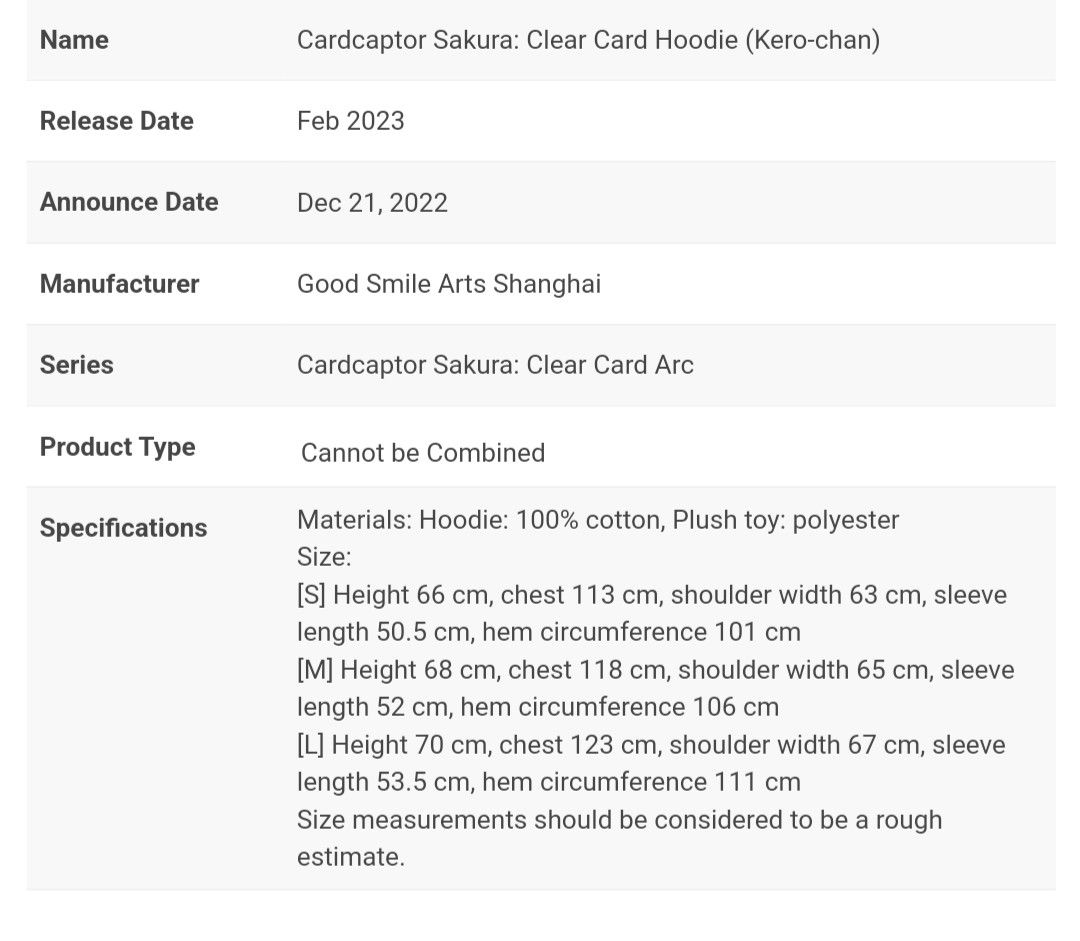Select the Cardcaptor Sakura Hoodie (Kero-chan) product name

(588, 40)
